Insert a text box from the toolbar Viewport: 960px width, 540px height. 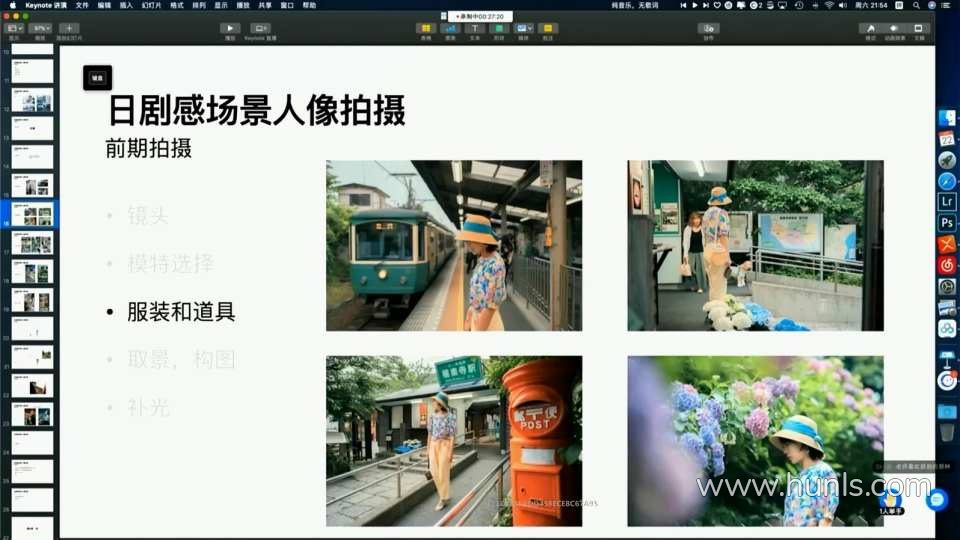click(474, 28)
